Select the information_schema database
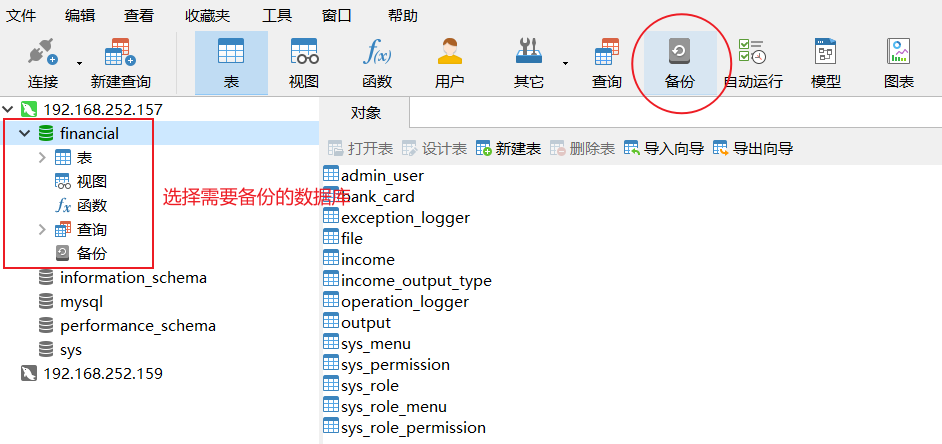Image resolution: width=942 pixels, height=444 pixels. tap(133, 278)
